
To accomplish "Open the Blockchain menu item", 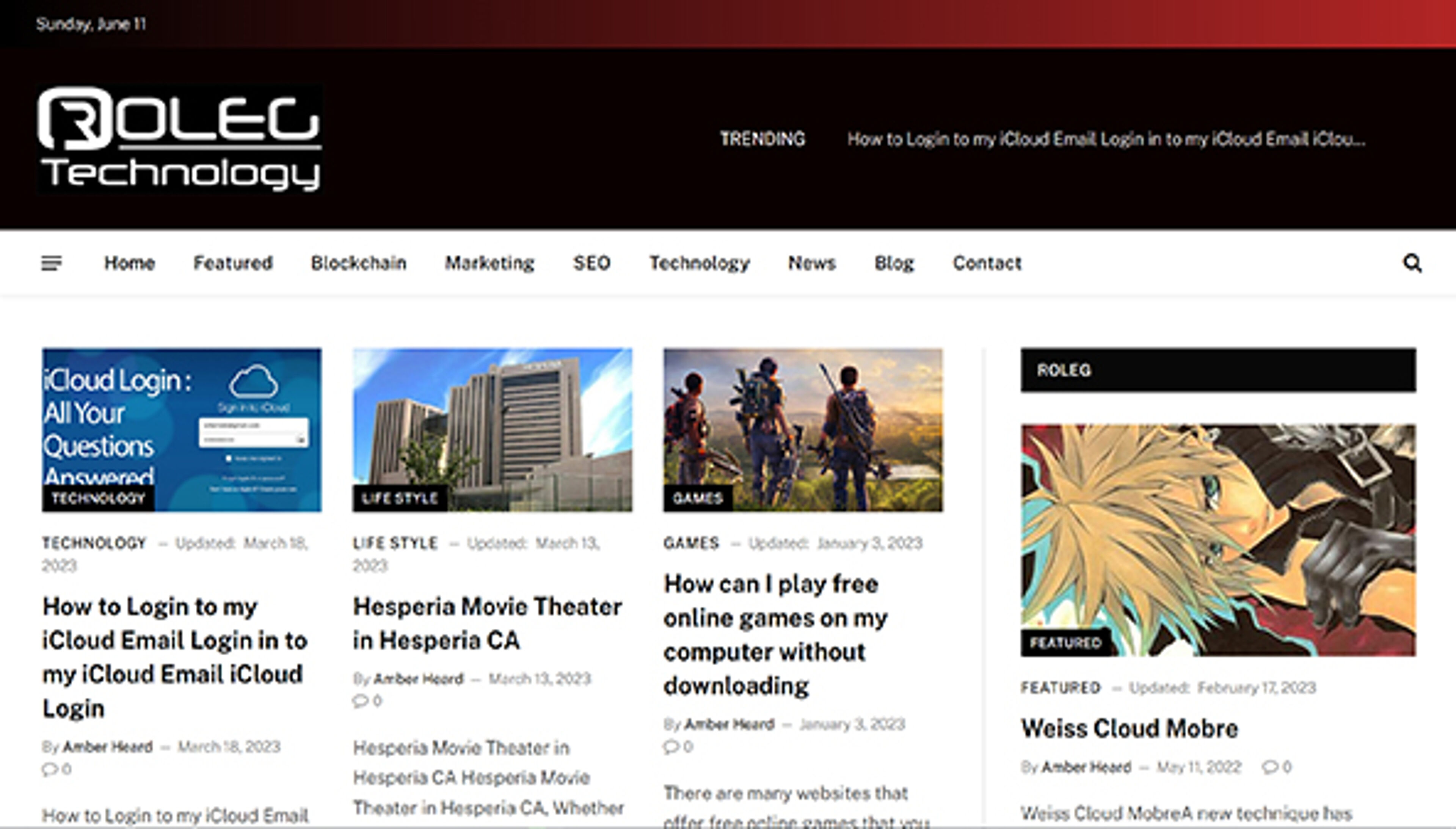I will click(358, 263).
